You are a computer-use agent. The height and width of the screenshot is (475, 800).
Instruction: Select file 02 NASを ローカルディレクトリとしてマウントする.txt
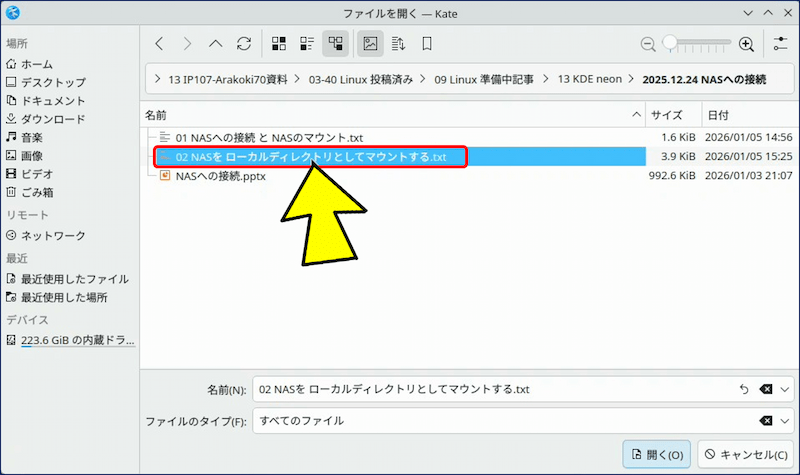point(311,157)
